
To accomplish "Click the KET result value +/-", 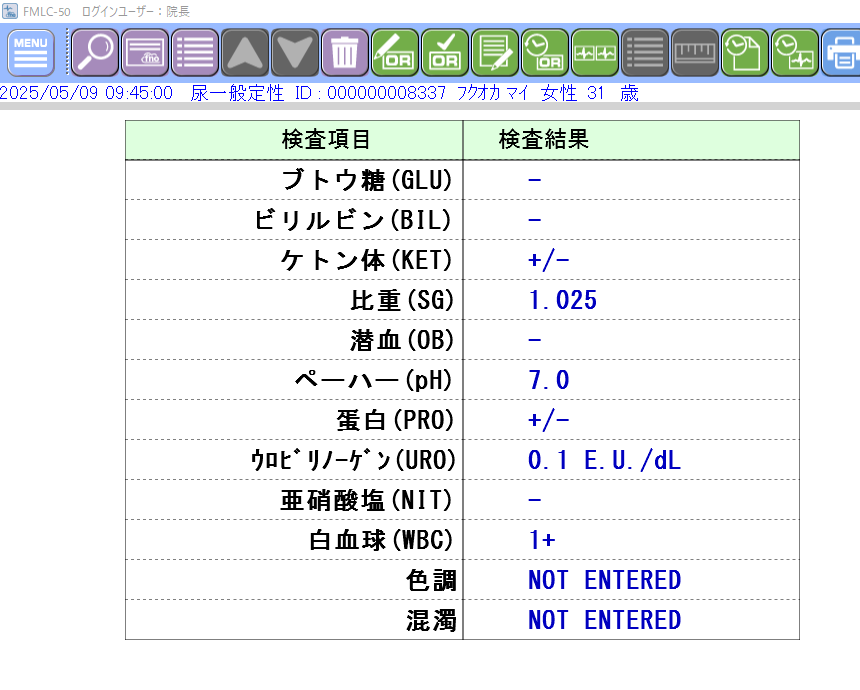I will pyautogui.click(x=548, y=260).
